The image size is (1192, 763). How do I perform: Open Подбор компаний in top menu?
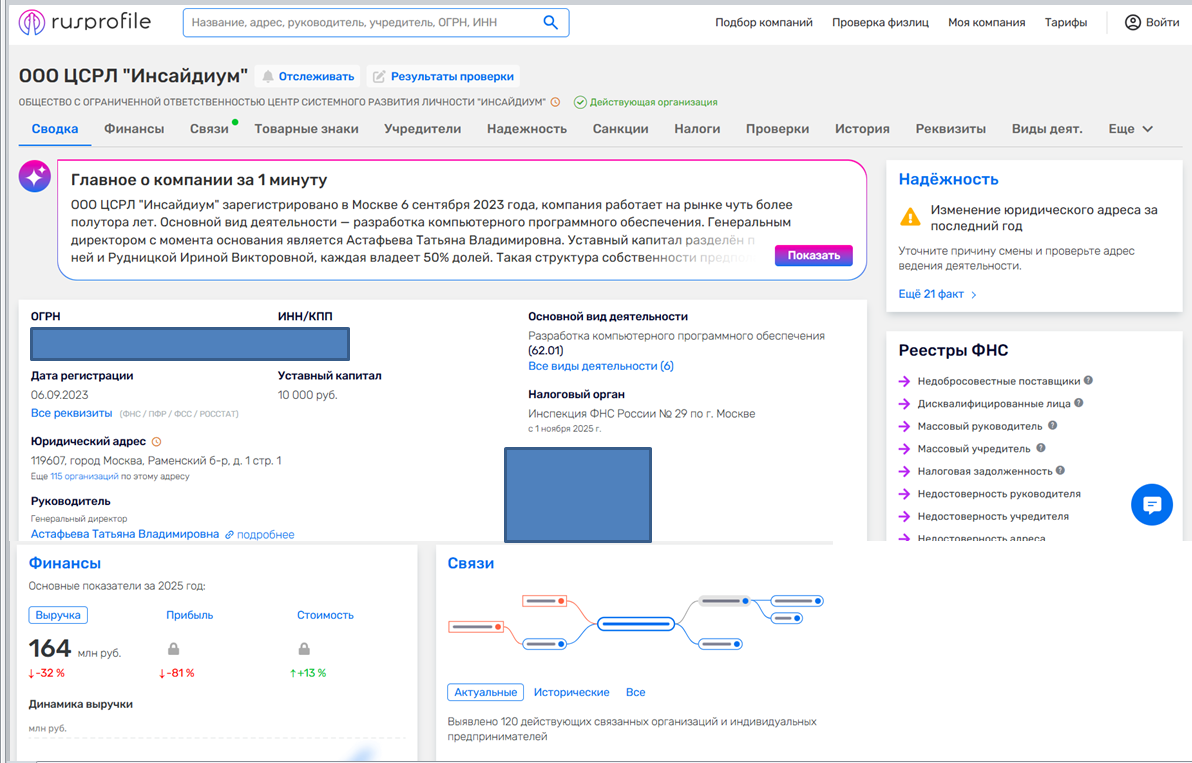pyautogui.click(x=763, y=22)
